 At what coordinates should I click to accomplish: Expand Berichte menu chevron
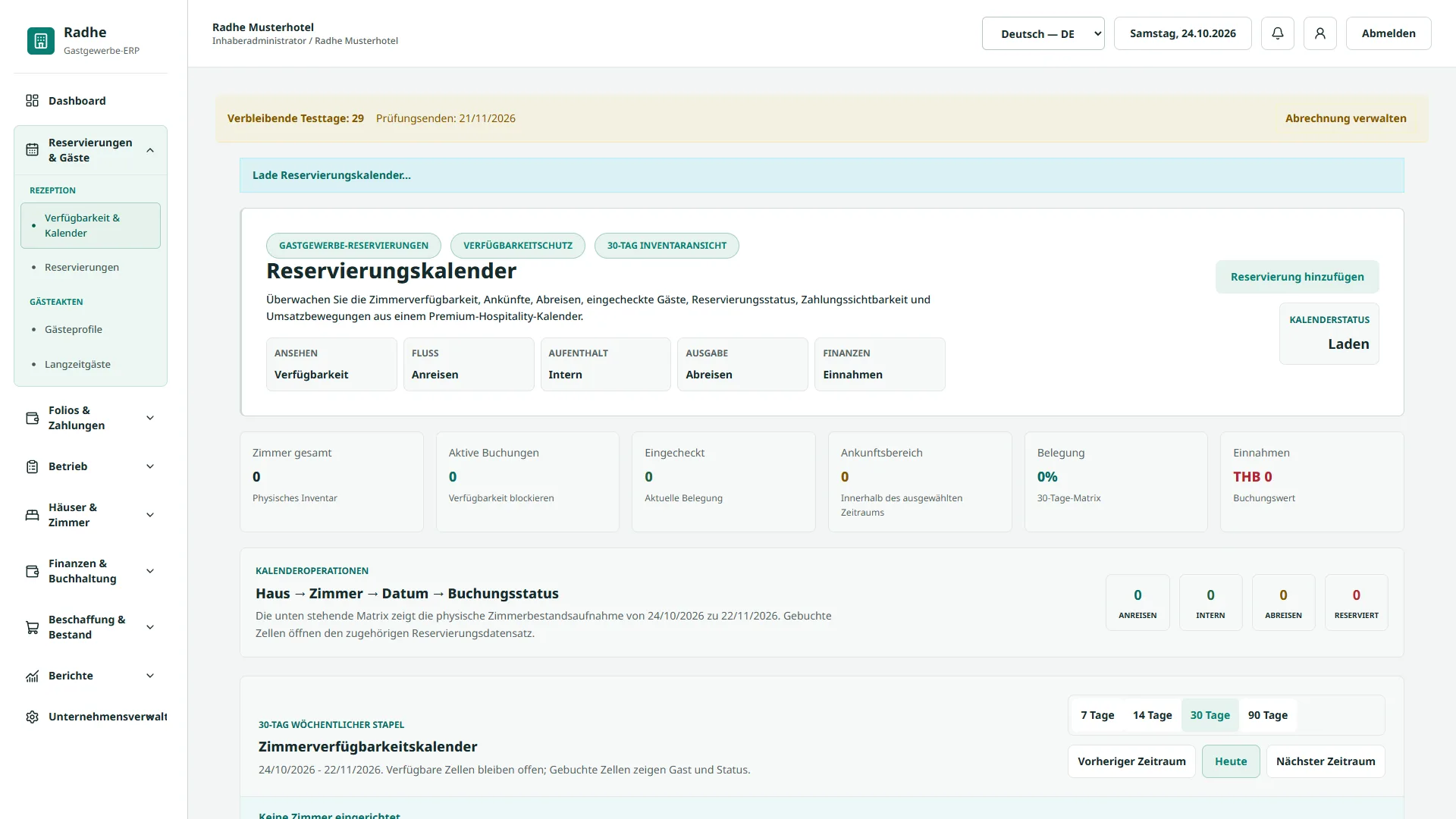point(150,676)
